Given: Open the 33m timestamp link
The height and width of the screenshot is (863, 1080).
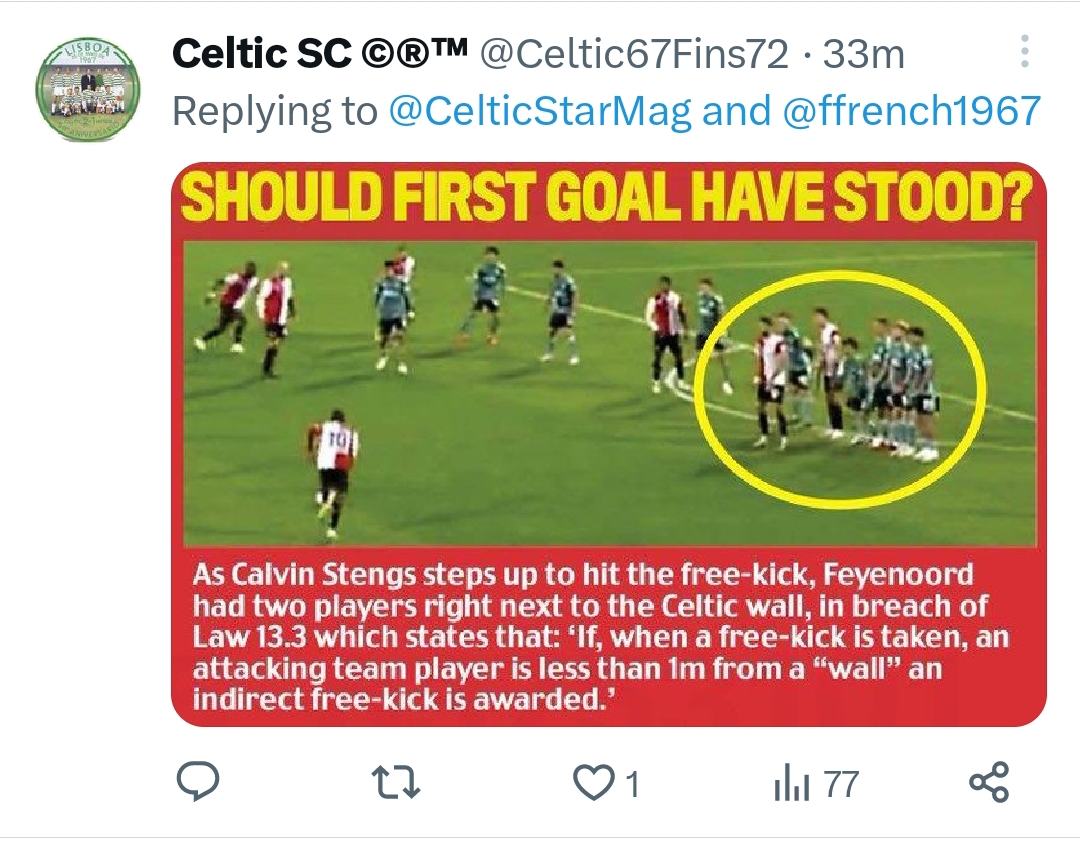Looking at the screenshot, I should click(x=864, y=54).
